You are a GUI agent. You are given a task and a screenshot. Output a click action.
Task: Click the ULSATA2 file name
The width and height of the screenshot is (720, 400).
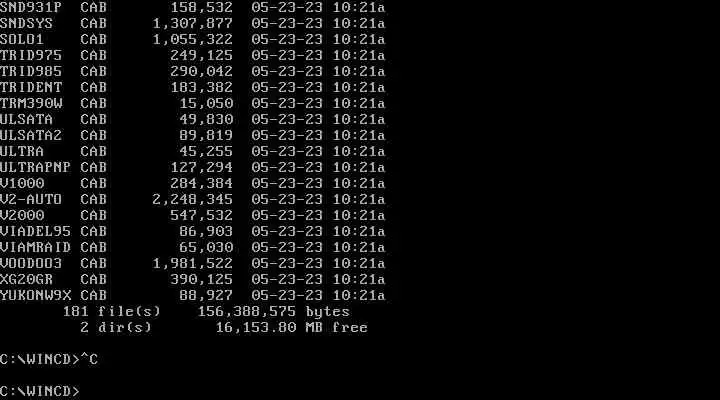[x=31, y=135]
